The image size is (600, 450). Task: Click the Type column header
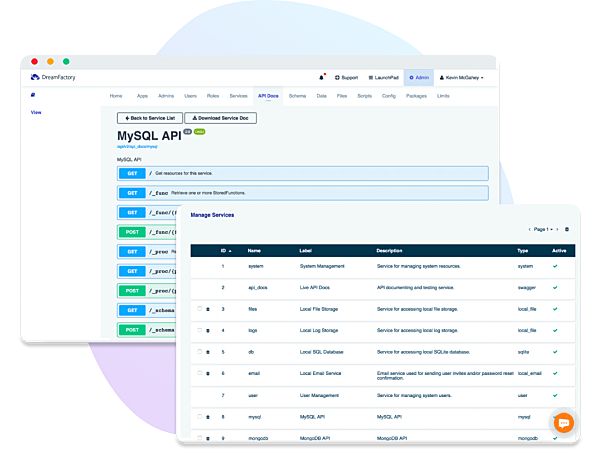[x=523, y=251]
